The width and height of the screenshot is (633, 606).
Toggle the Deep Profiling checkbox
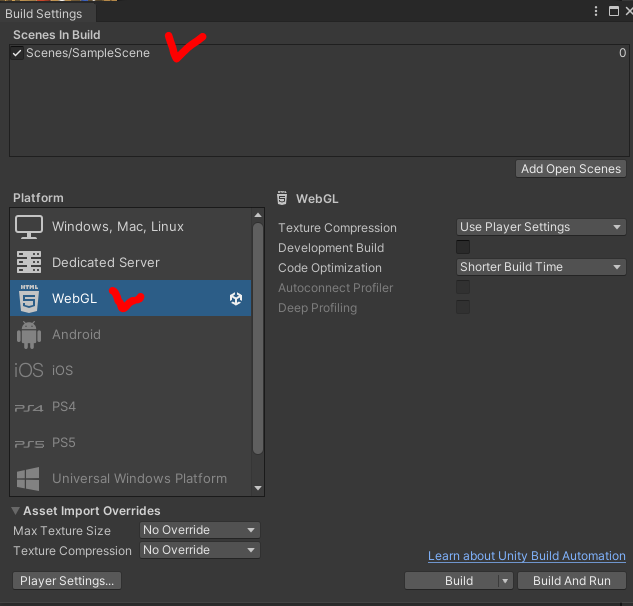click(463, 307)
